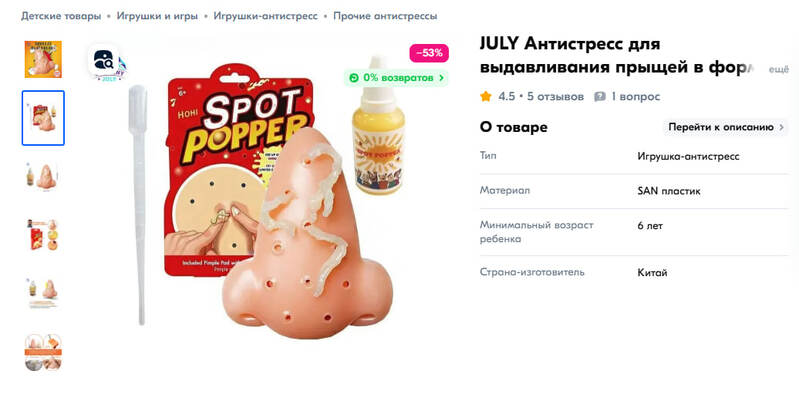Open the "Игрушки и игры" breadcrumb
Screen dimensions: 799x415
coord(157,16)
